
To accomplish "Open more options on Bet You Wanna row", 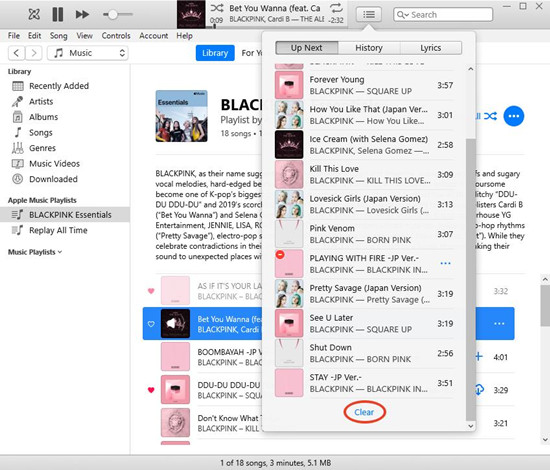I will [x=499, y=323].
